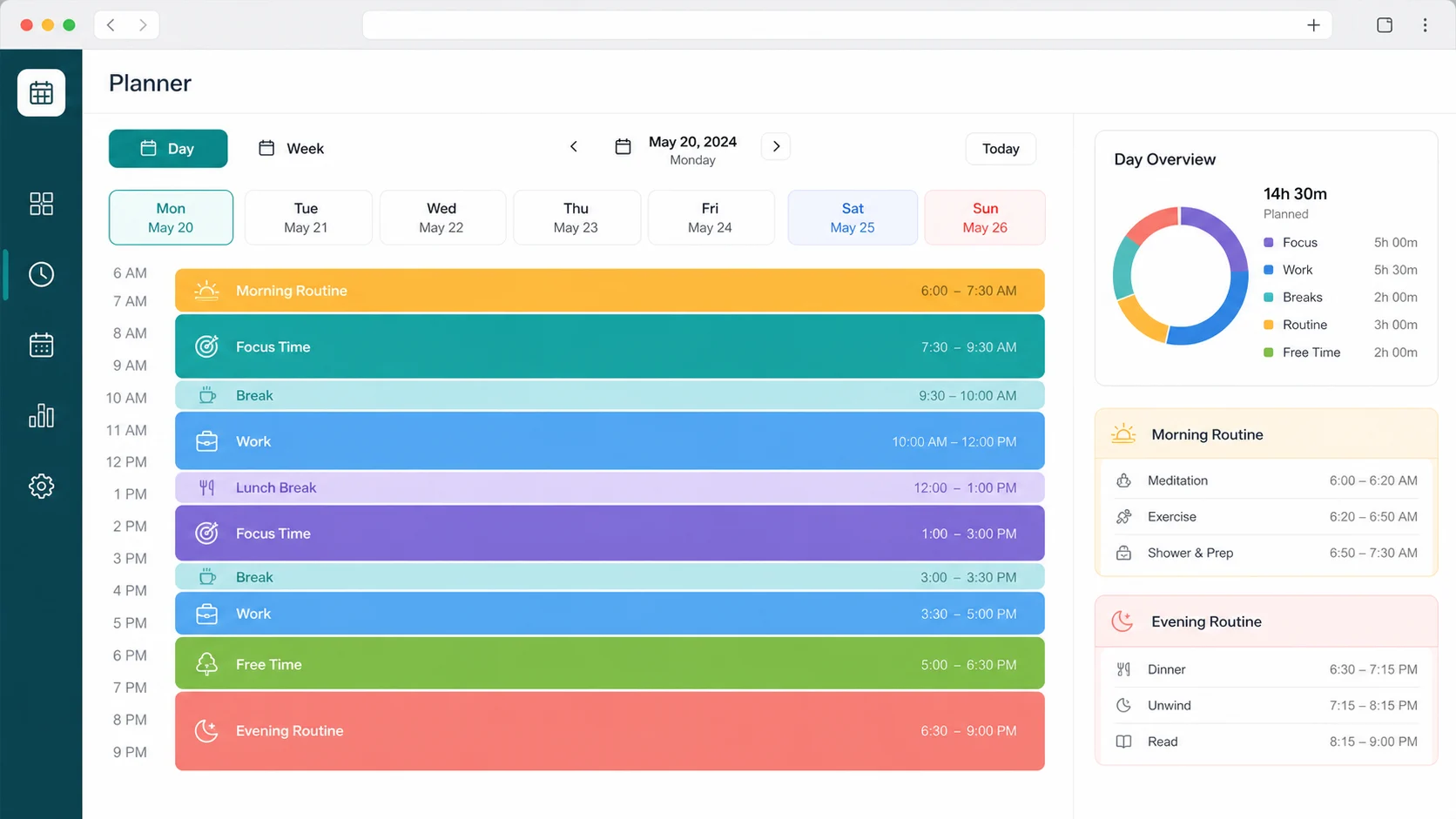The height and width of the screenshot is (819, 1456).
Task: Jump to Today
Action: tap(1001, 149)
